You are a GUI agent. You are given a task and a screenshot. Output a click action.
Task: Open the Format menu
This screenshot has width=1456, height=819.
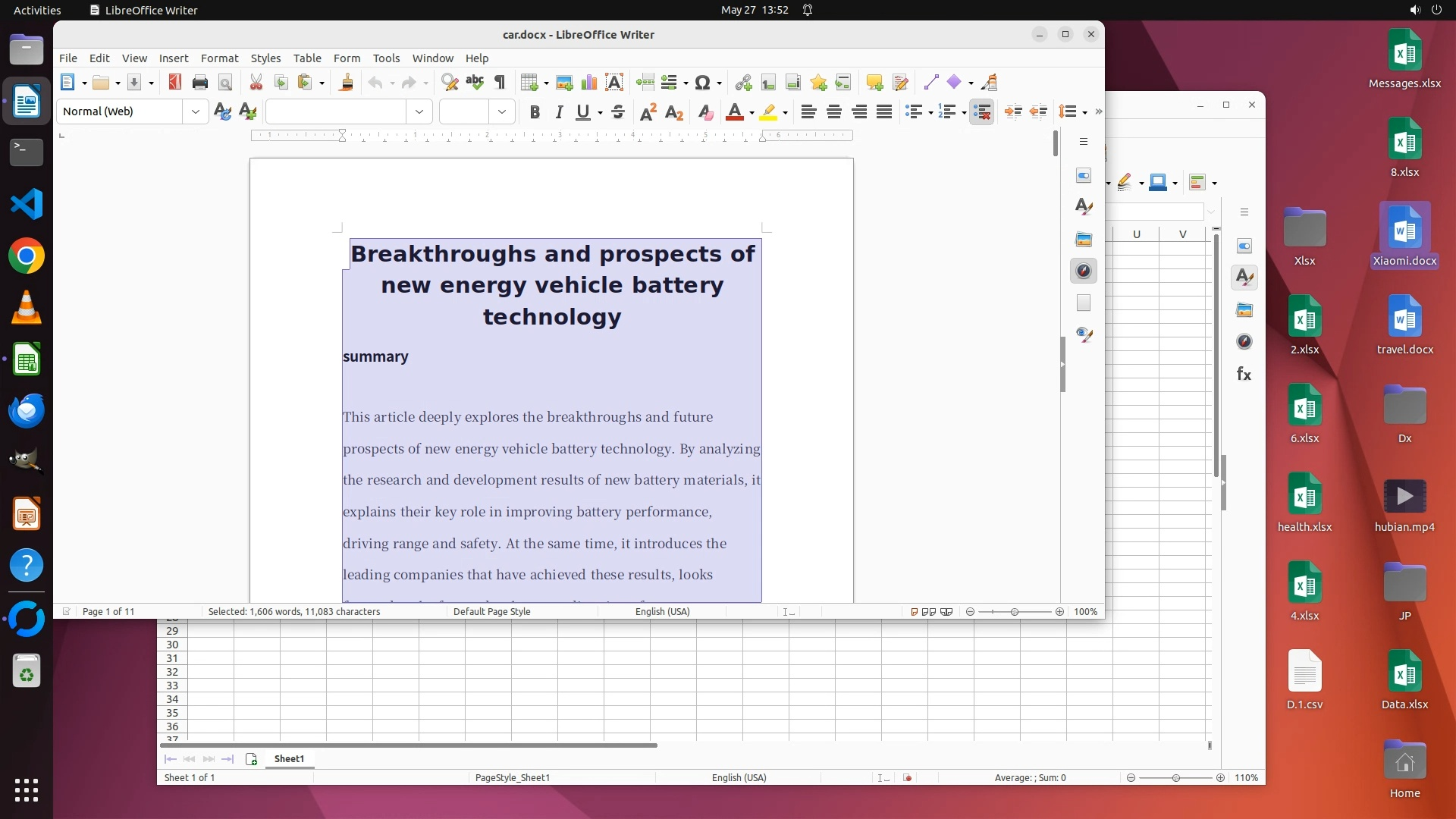[x=219, y=58]
